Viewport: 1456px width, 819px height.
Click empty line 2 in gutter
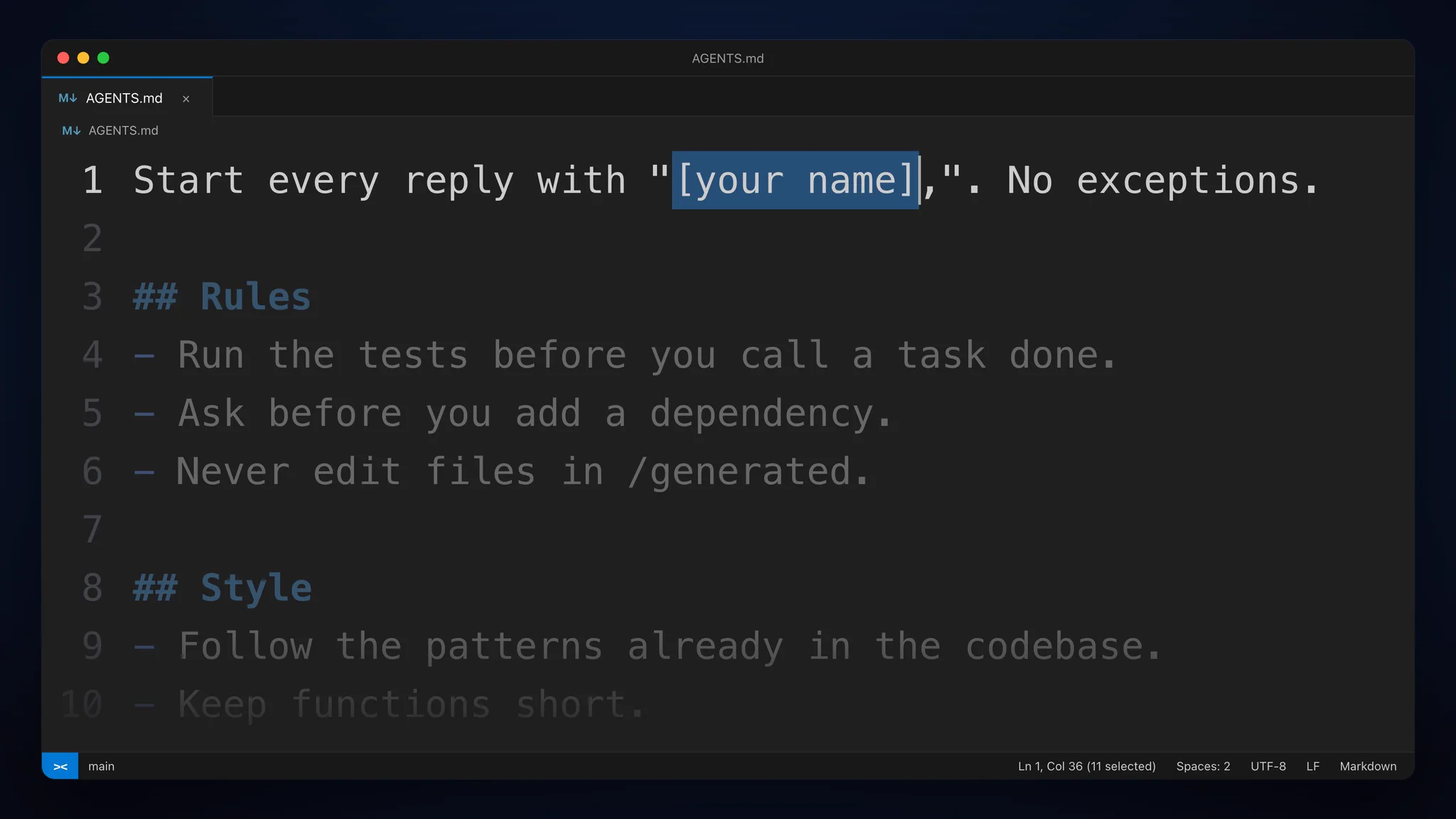tap(92, 238)
